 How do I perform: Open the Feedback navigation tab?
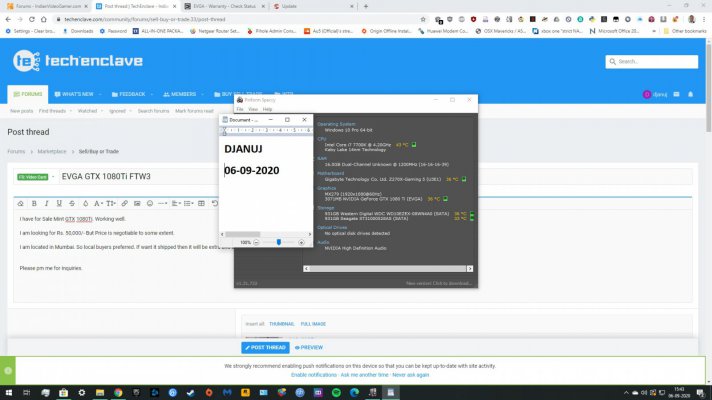(x=129, y=94)
